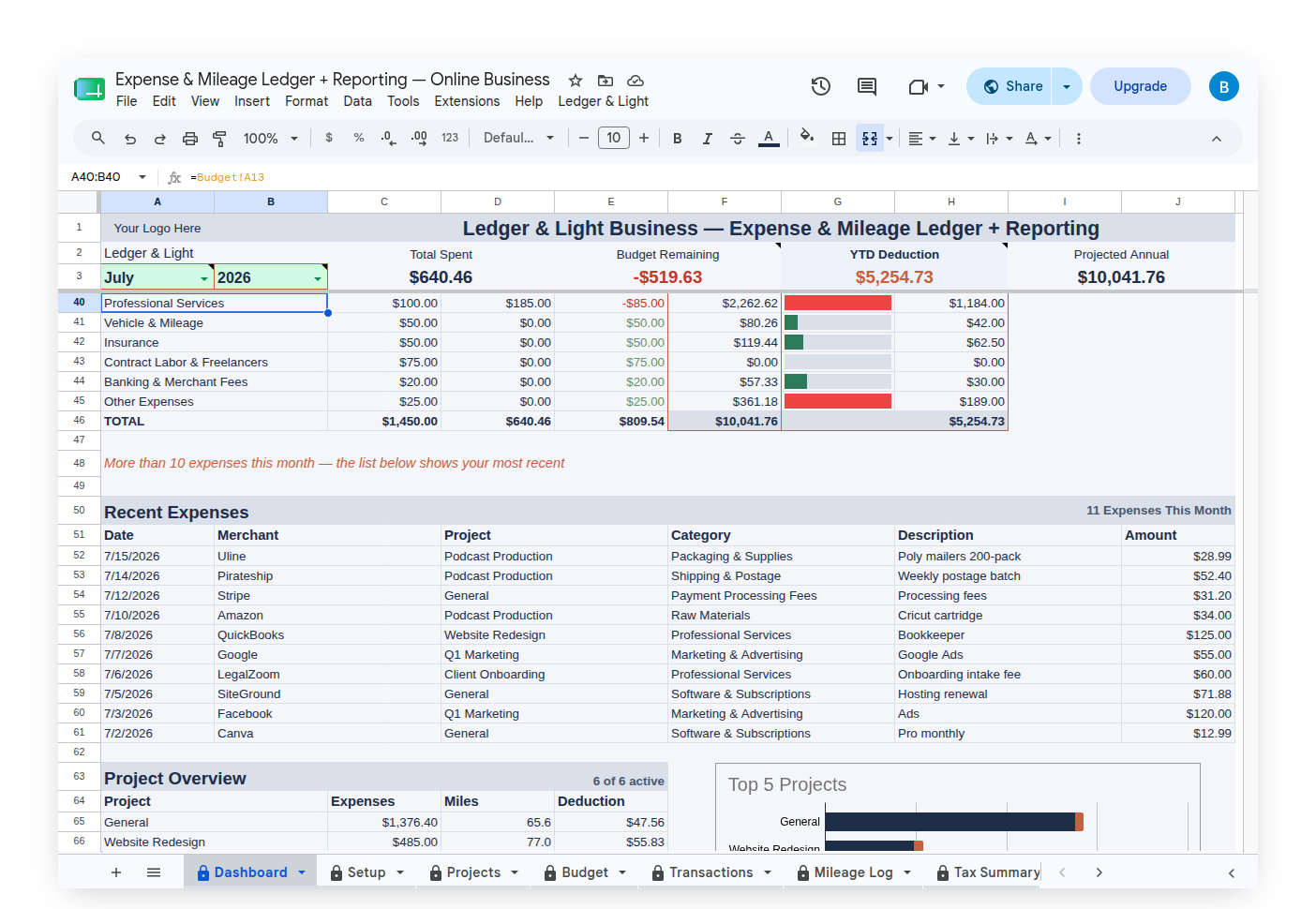Format as percent
The image size is (1316, 909).
point(359,138)
